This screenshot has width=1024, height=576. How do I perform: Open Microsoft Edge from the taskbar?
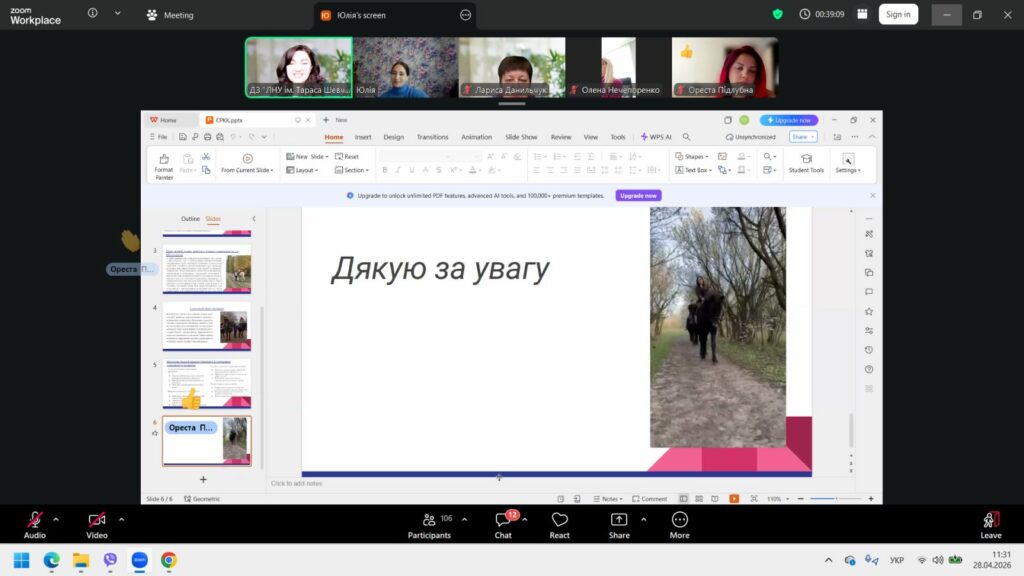pyautogui.click(x=51, y=560)
